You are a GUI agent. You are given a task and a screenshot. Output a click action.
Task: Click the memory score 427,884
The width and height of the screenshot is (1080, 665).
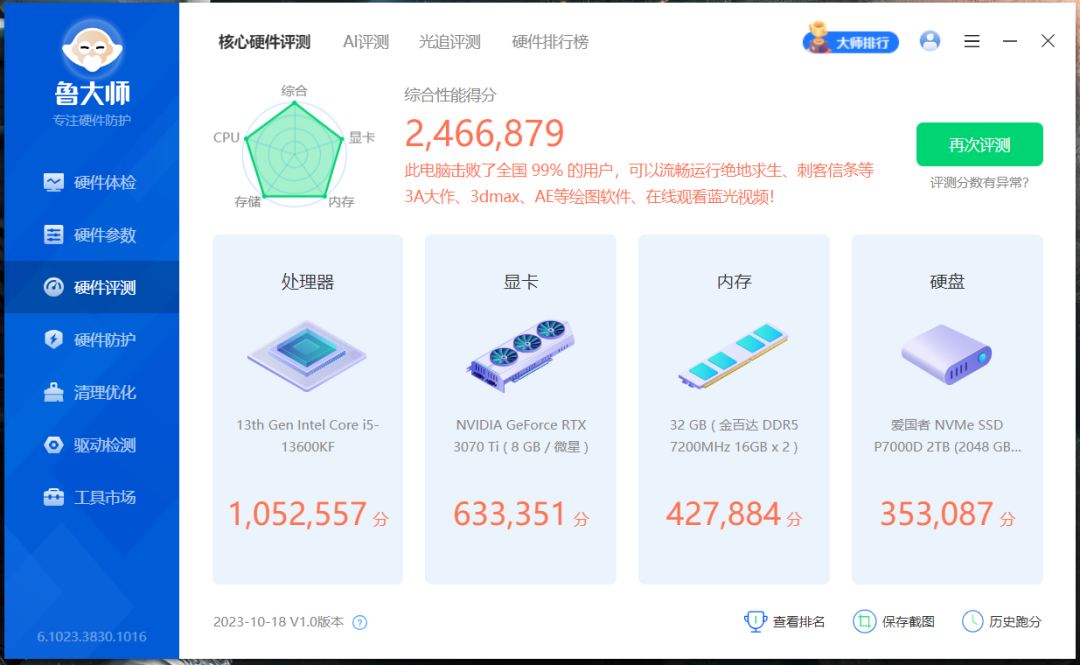(x=723, y=514)
